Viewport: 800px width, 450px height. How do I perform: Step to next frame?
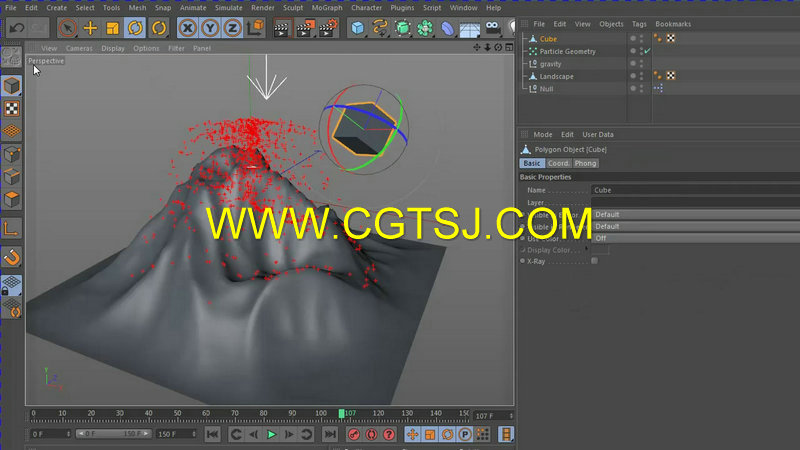click(289, 434)
